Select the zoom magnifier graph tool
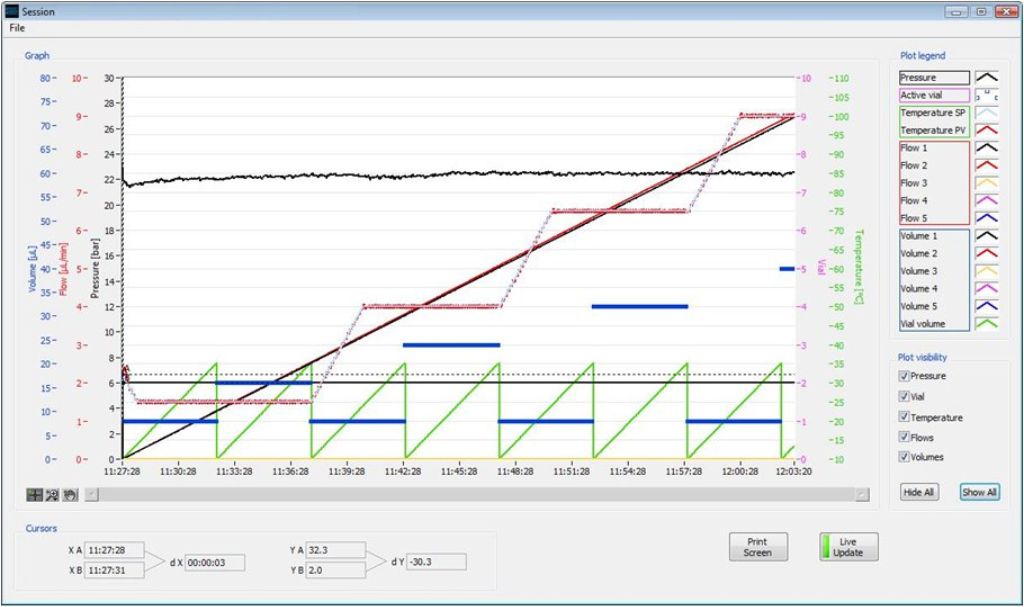The image size is (1024, 607). click(x=52, y=494)
